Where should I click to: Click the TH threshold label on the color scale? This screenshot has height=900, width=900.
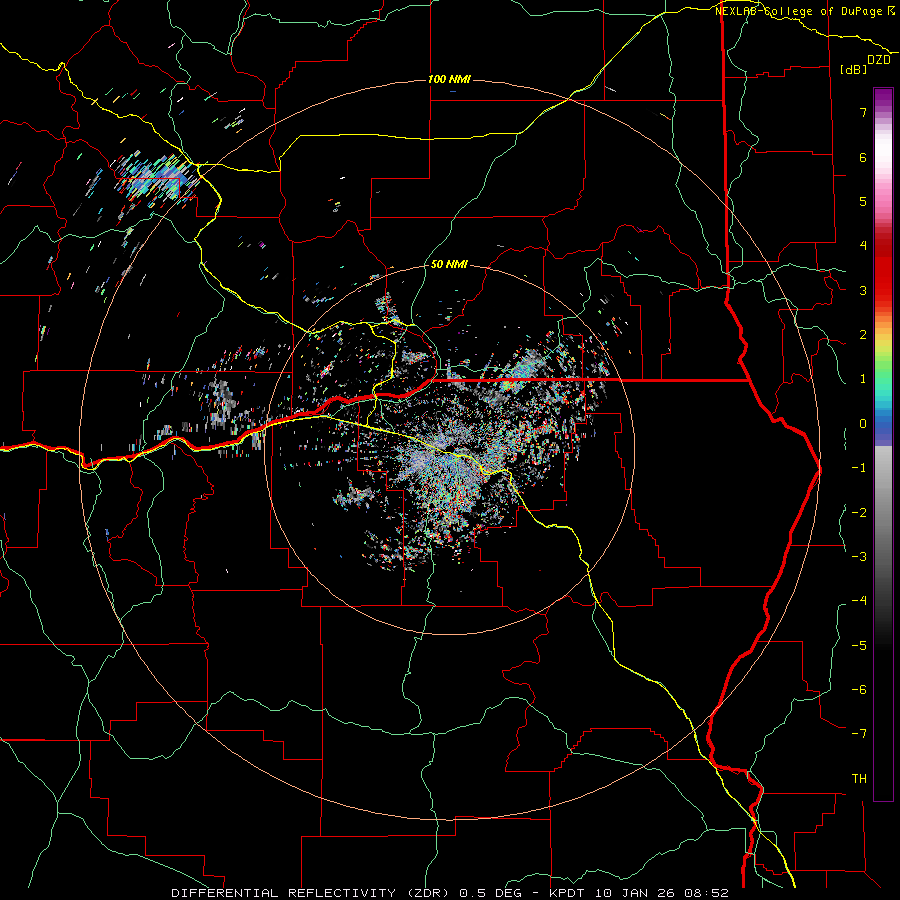point(859,779)
